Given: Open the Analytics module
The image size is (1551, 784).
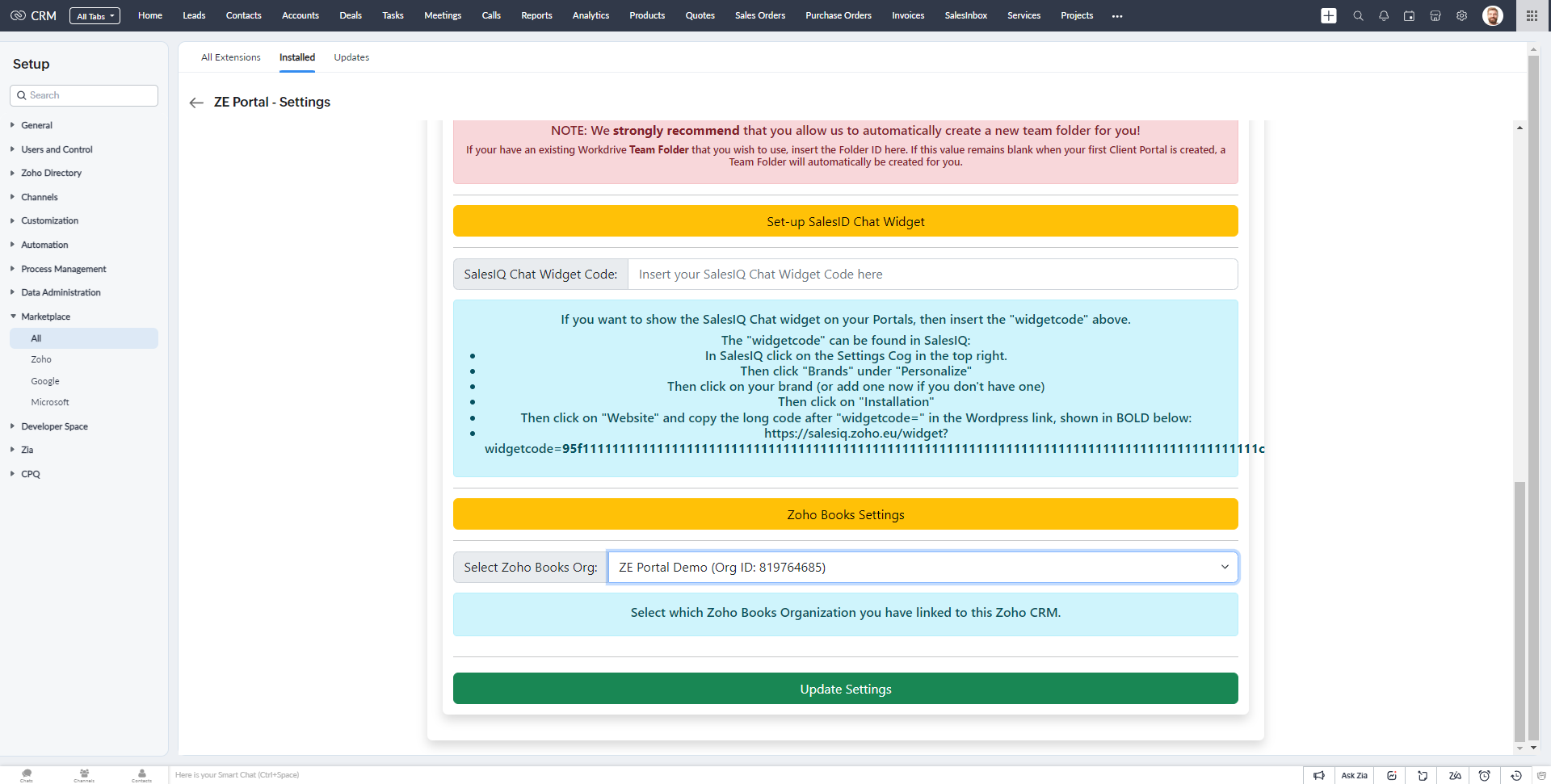Looking at the screenshot, I should tap(591, 15).
